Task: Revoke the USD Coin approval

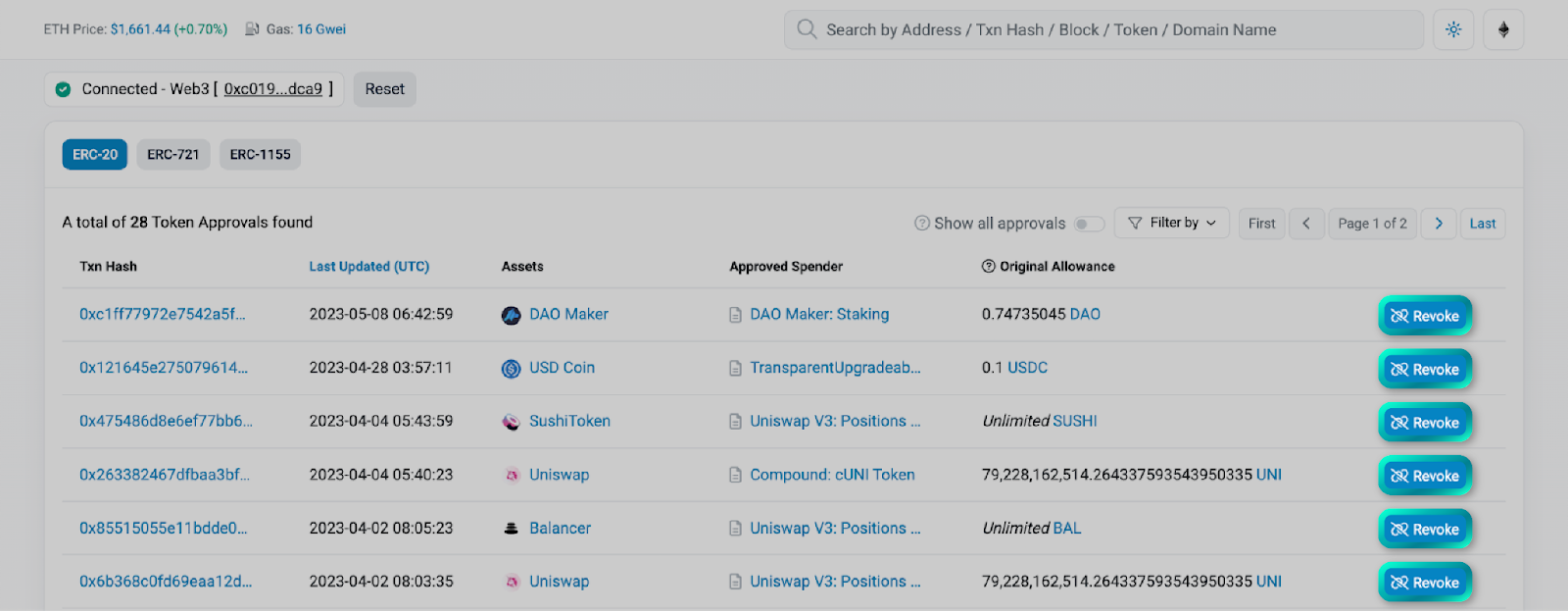Action: (x=1425, y=370)
